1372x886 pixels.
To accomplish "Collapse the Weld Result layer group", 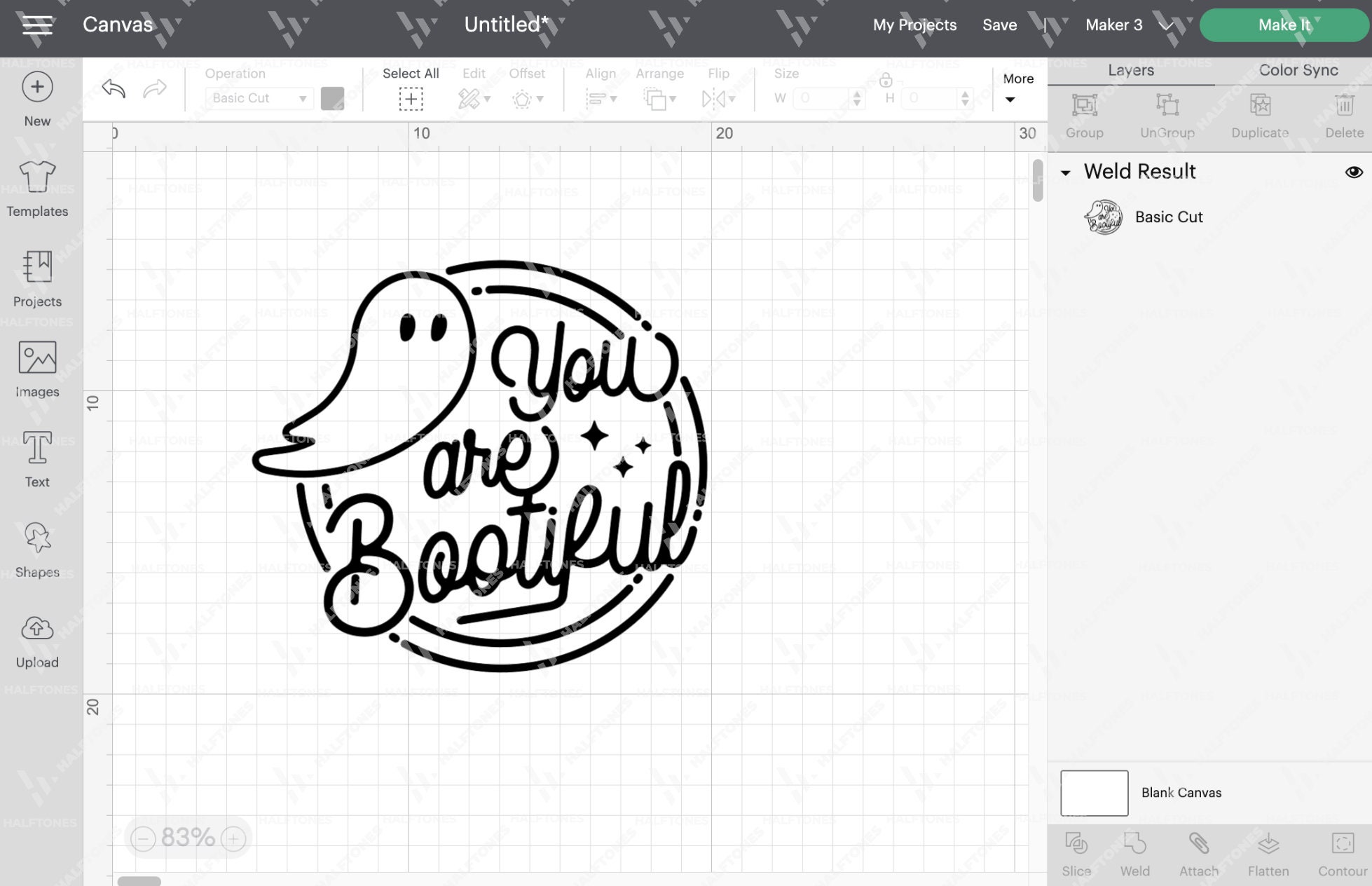I will click(x=1067, y=172).
